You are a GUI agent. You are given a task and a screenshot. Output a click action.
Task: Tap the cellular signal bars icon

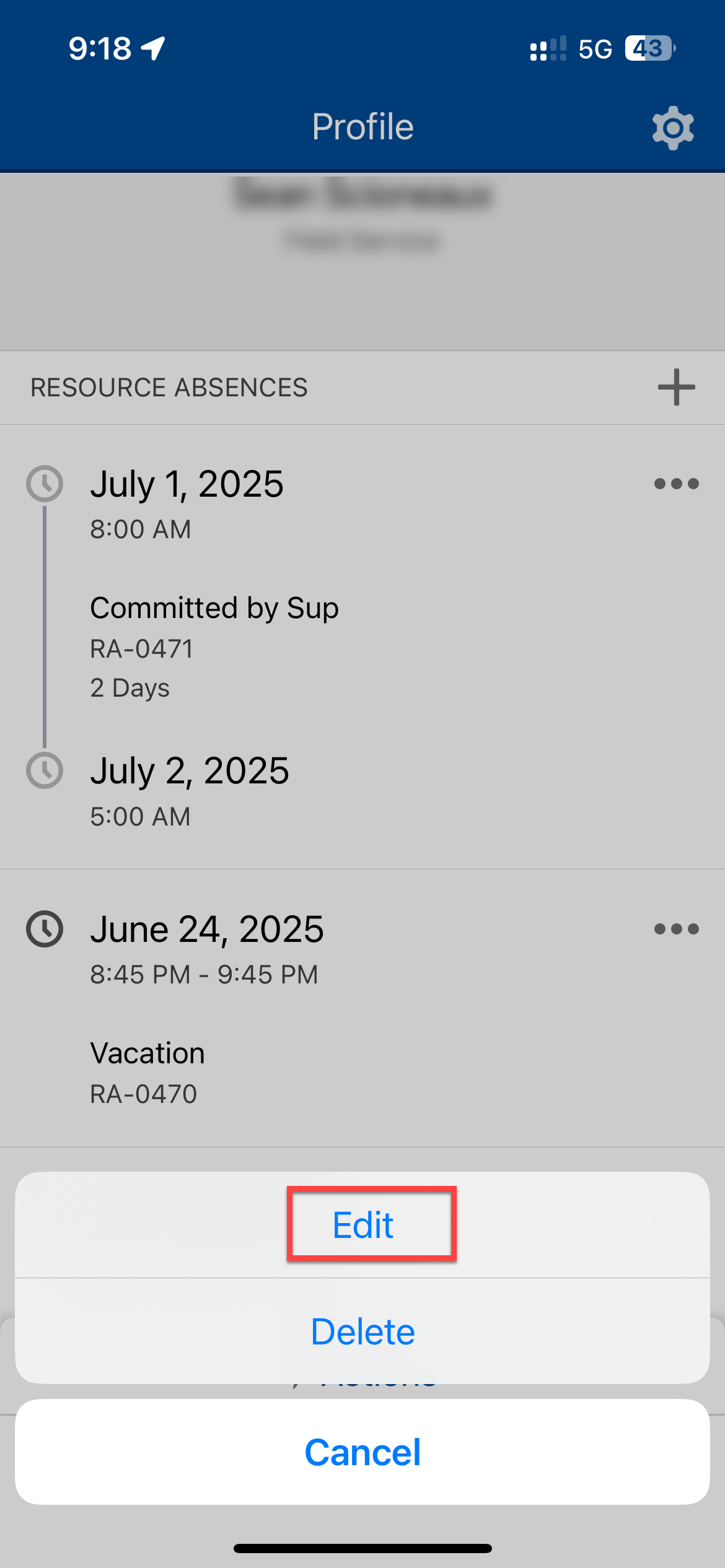click(x=548, y=48)
